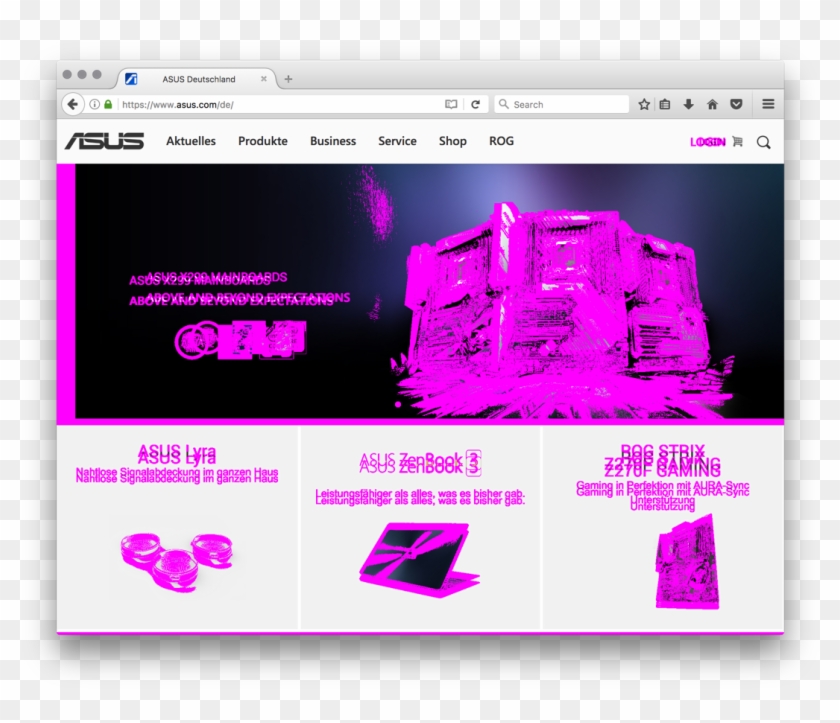The image size is (840, 723).
Task: Reload the page with the refresh icon
Action: 475,104
